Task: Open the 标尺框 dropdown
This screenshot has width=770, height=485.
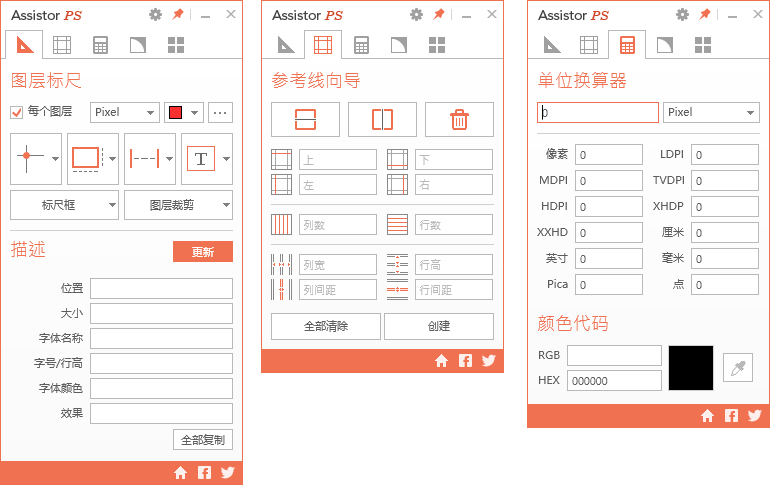Action: pyautogui.click(x=64, y=205)
